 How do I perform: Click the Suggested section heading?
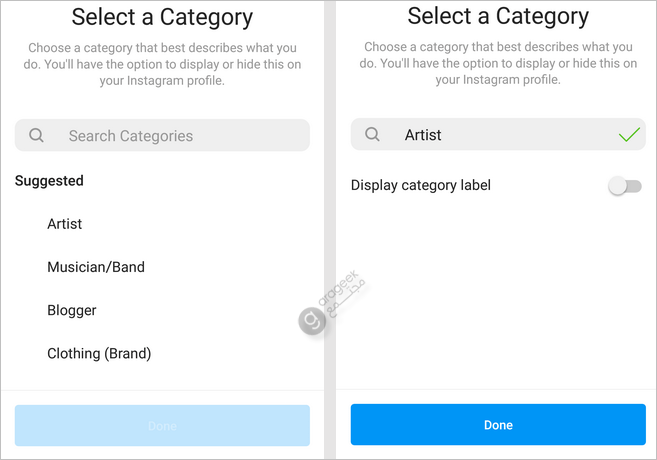click(49, 181)
